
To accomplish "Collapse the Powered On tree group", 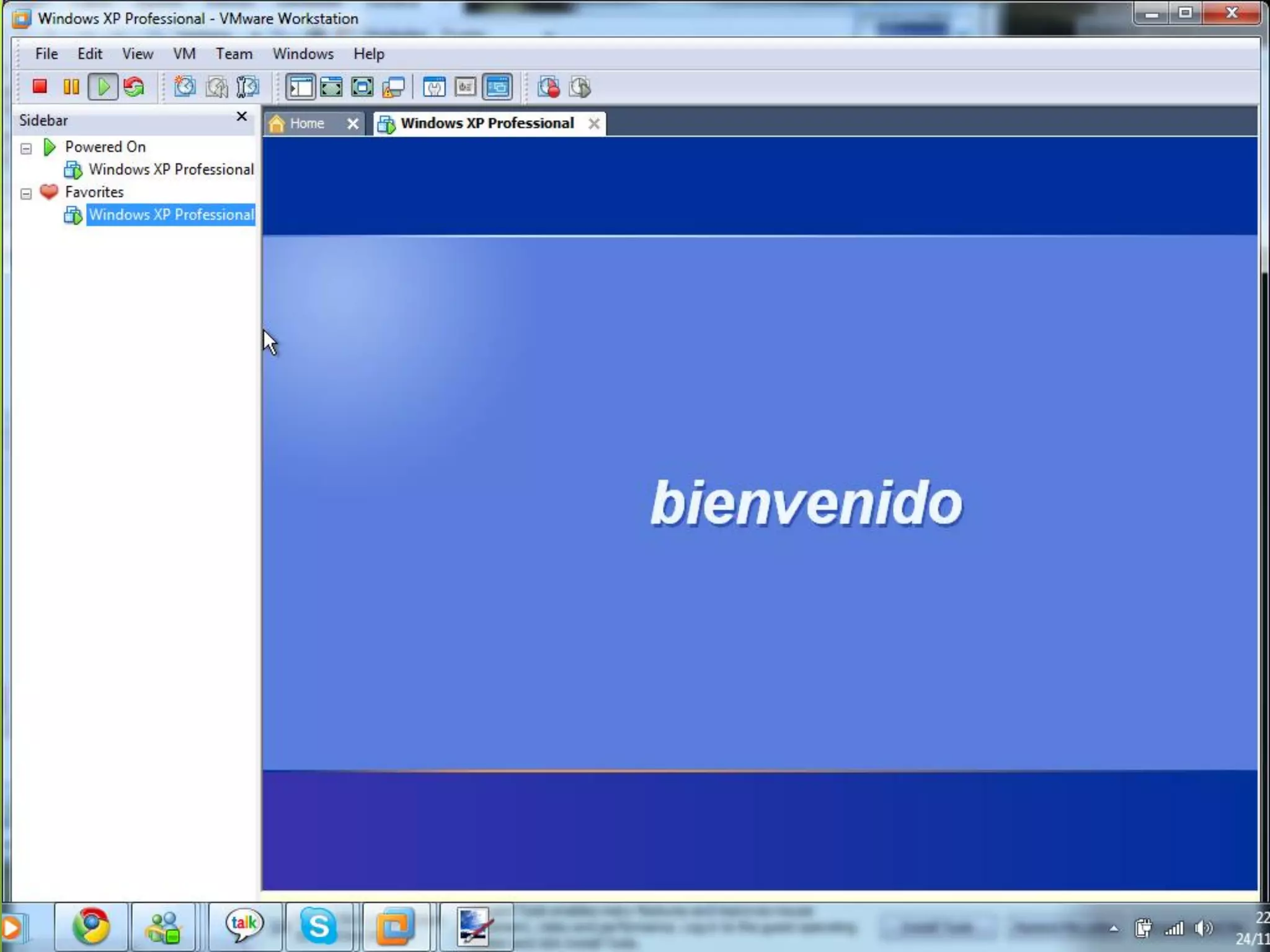I will [x=26, y=148].
